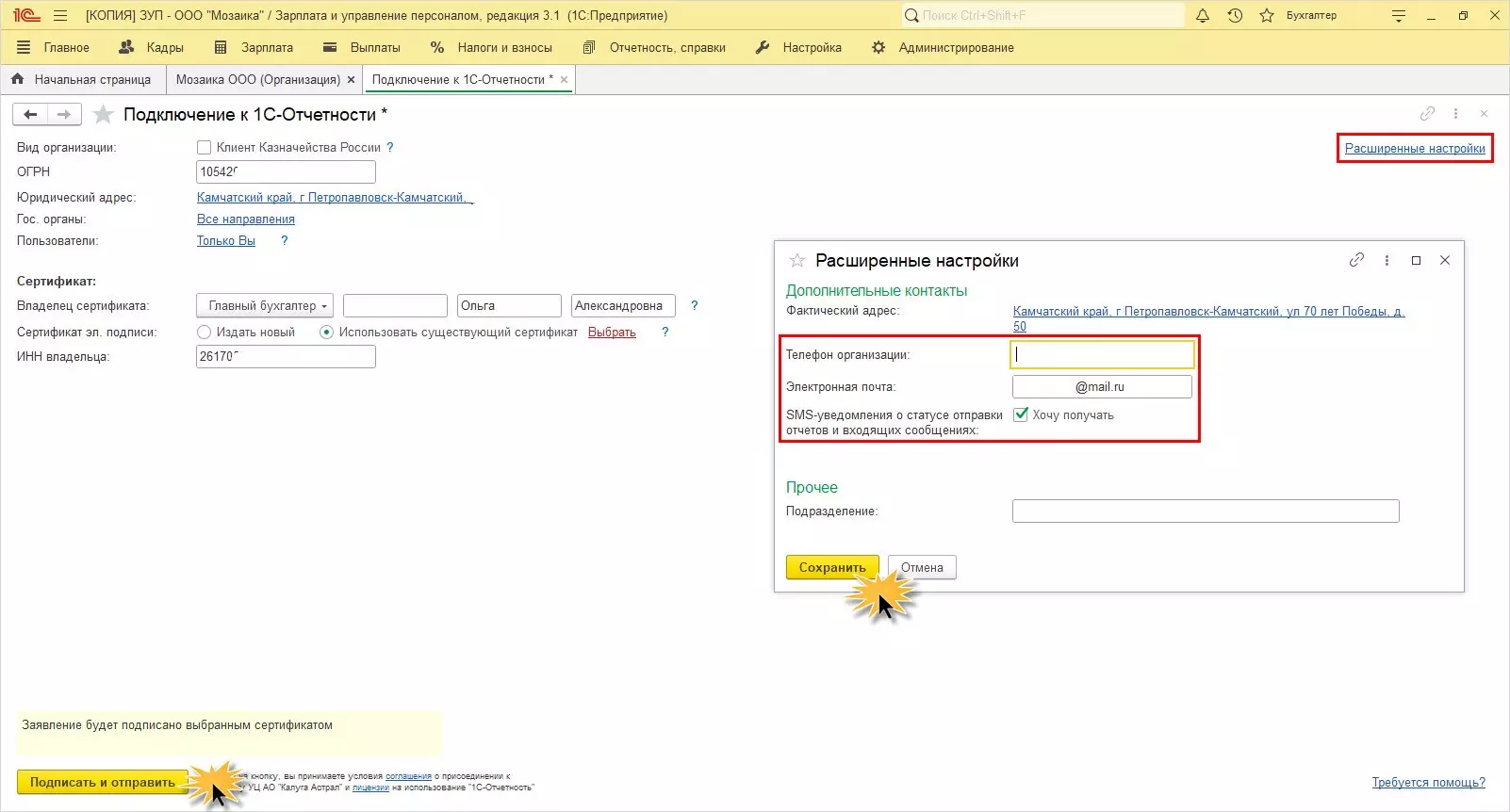Close the Расширенные настройки dialog

1445,260
